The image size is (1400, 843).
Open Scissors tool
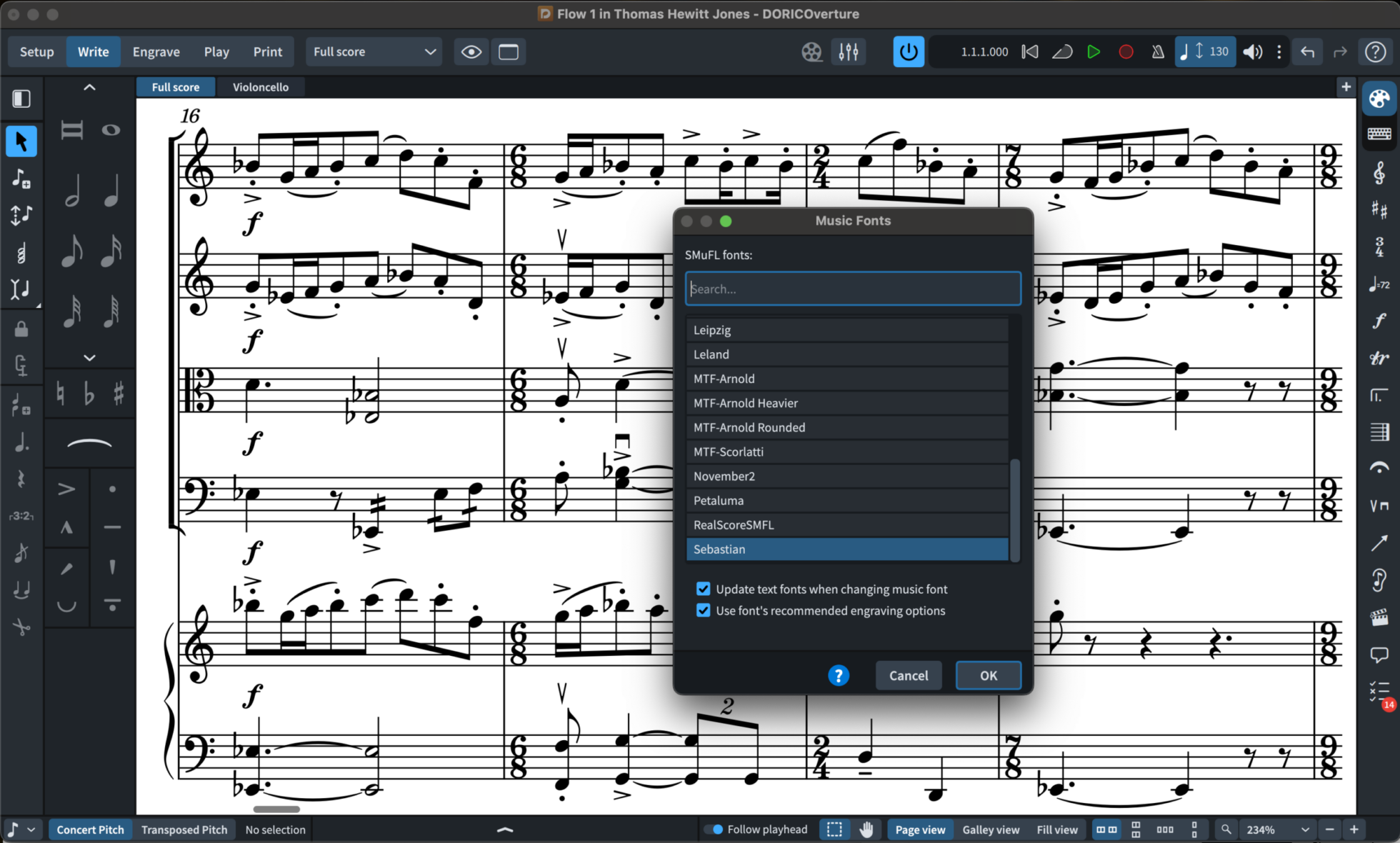point(21,627)
